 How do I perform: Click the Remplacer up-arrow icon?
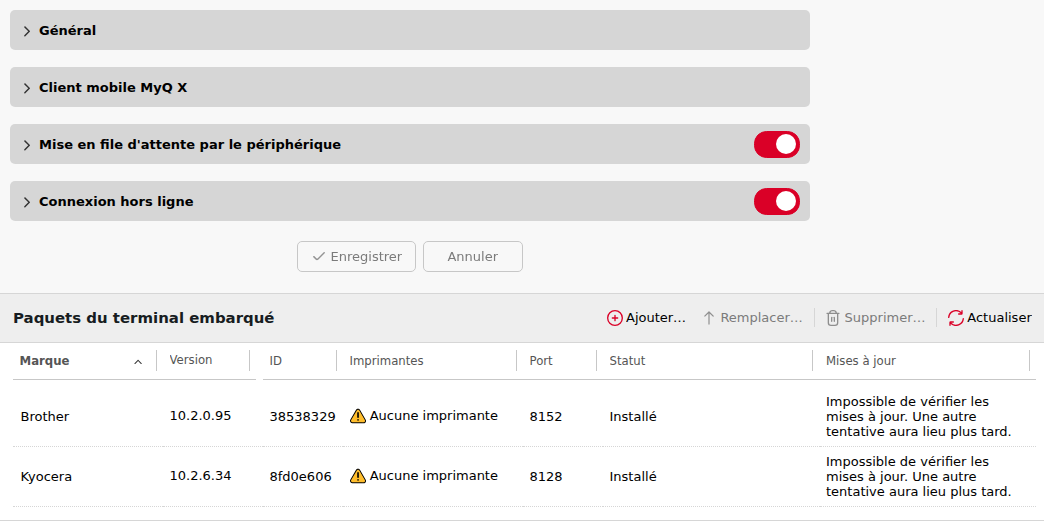coord(709,318)
